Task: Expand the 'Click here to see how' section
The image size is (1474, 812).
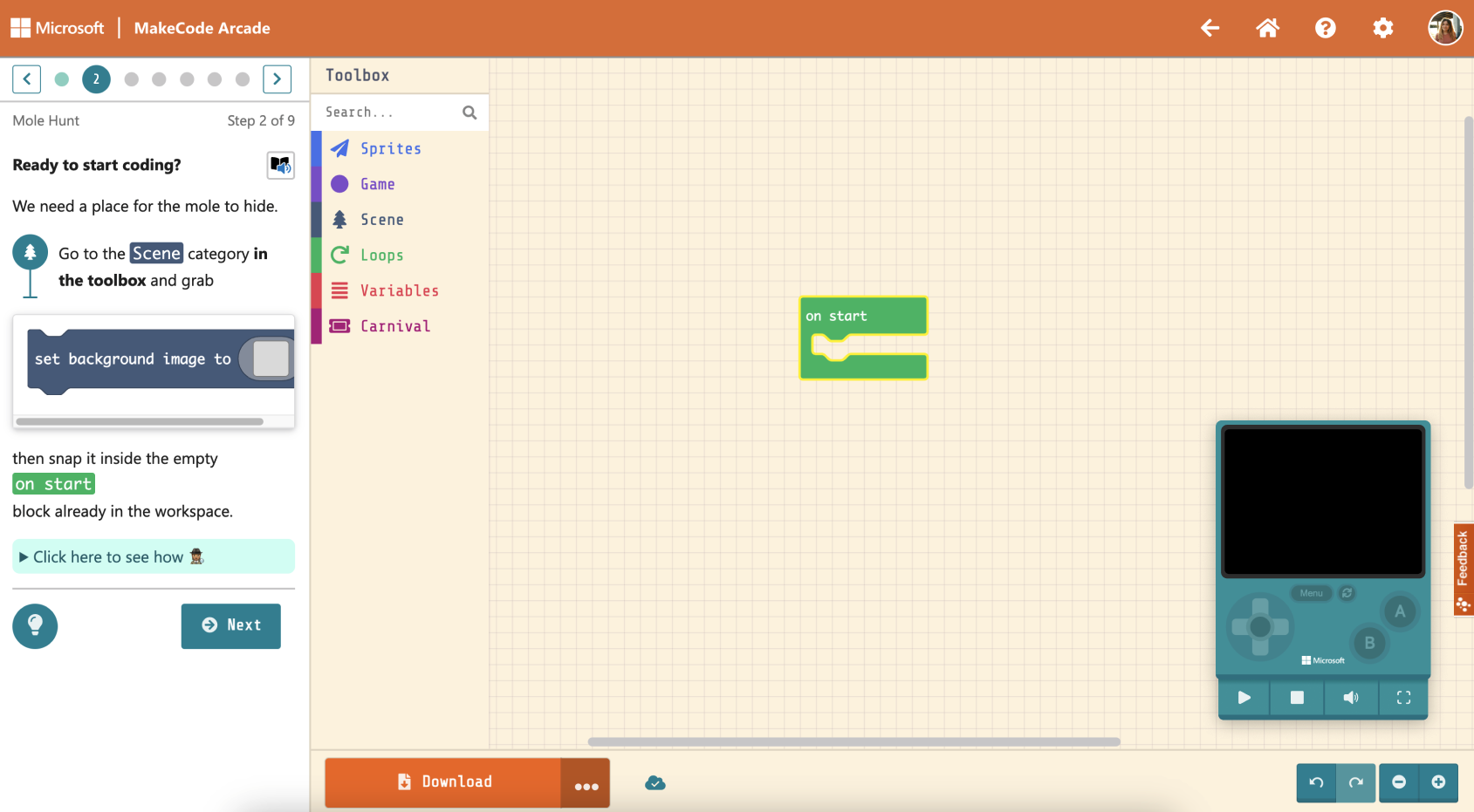Action: tap(108, 556)
